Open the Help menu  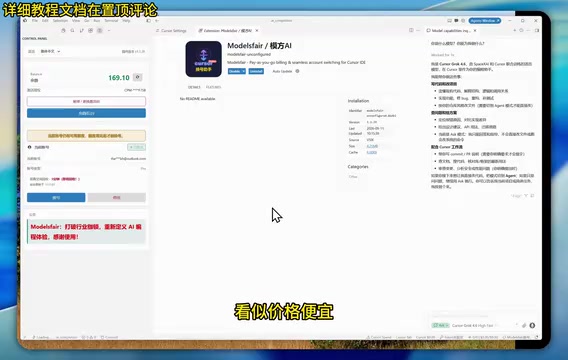126,21
